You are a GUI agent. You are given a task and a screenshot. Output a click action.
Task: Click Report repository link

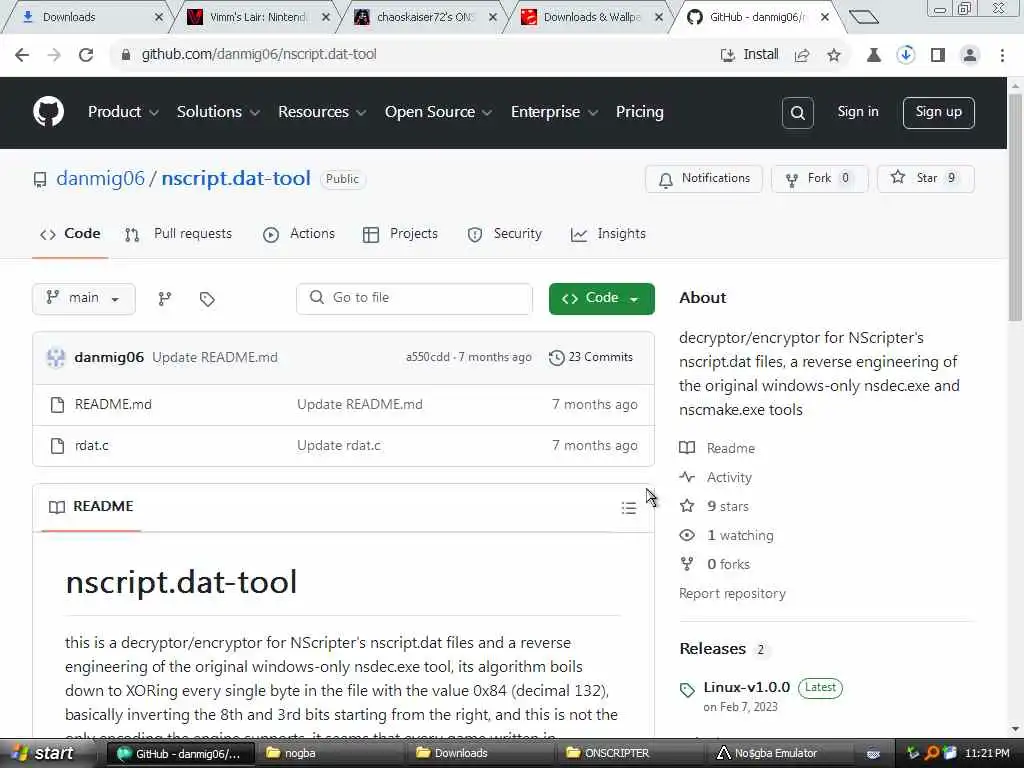pyautogui.click(x=732, y=594)
